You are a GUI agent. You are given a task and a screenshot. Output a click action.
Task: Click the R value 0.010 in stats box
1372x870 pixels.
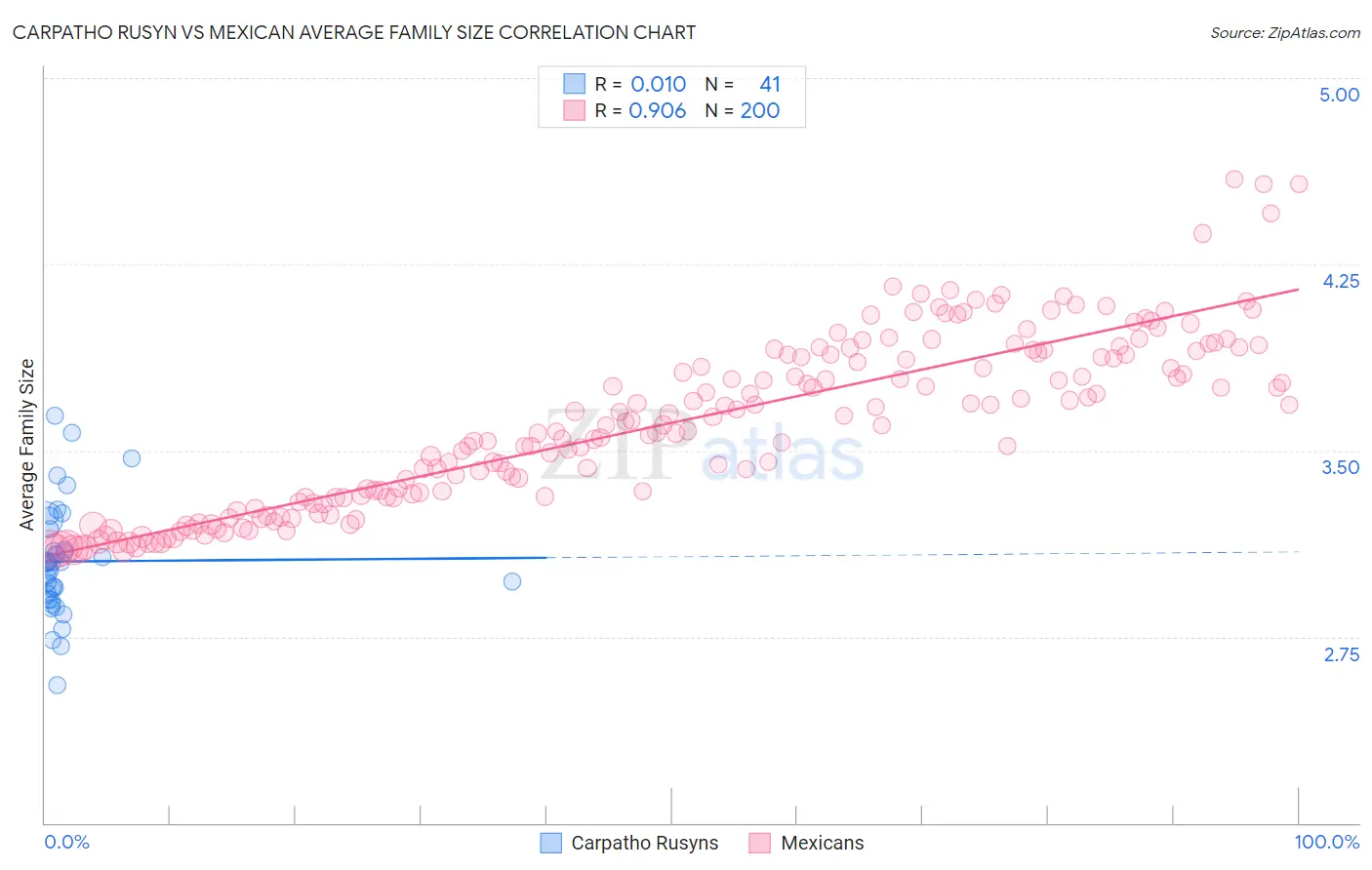(659, 84)
